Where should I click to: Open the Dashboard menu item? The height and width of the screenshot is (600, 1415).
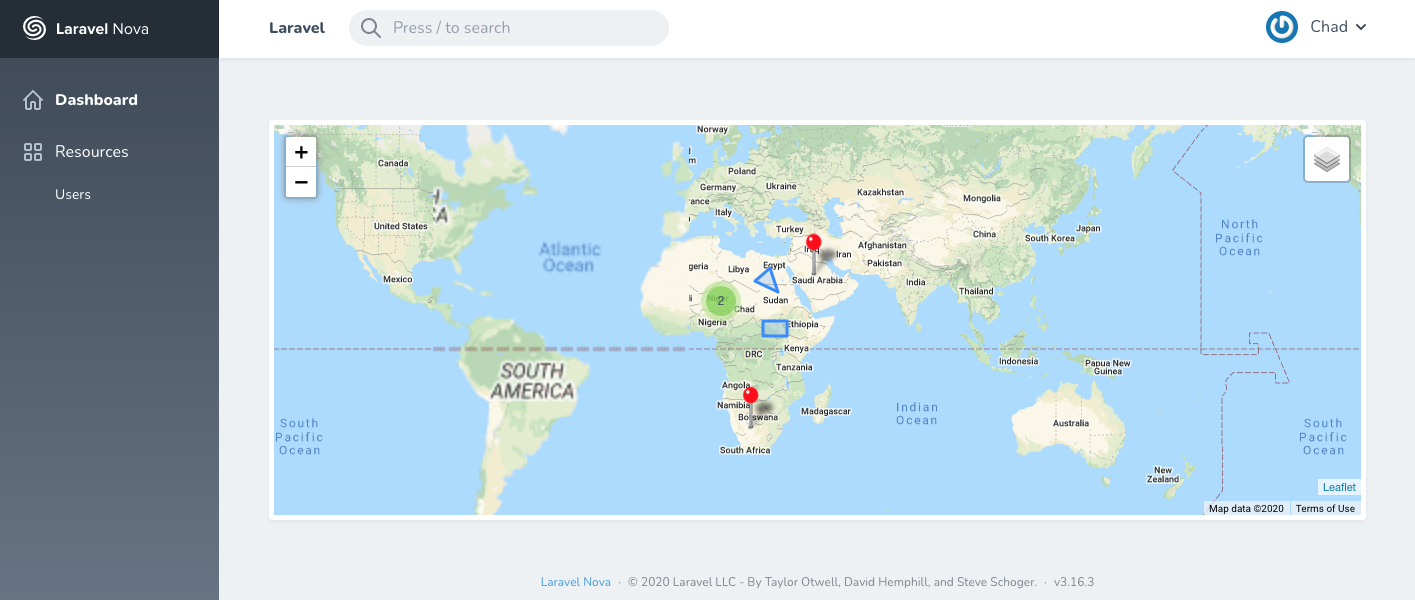pos(96,100)
